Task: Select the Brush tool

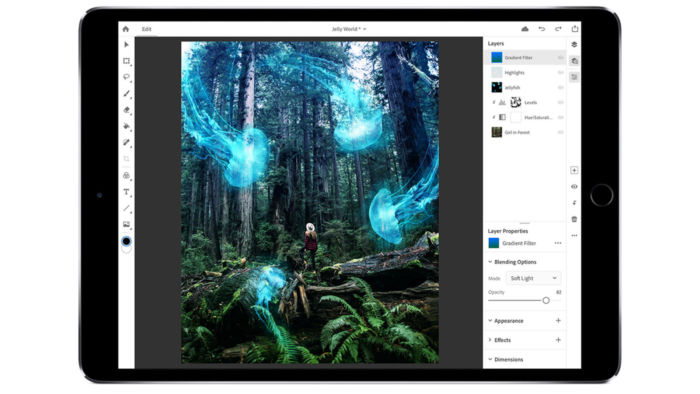Action: [126, 94]
